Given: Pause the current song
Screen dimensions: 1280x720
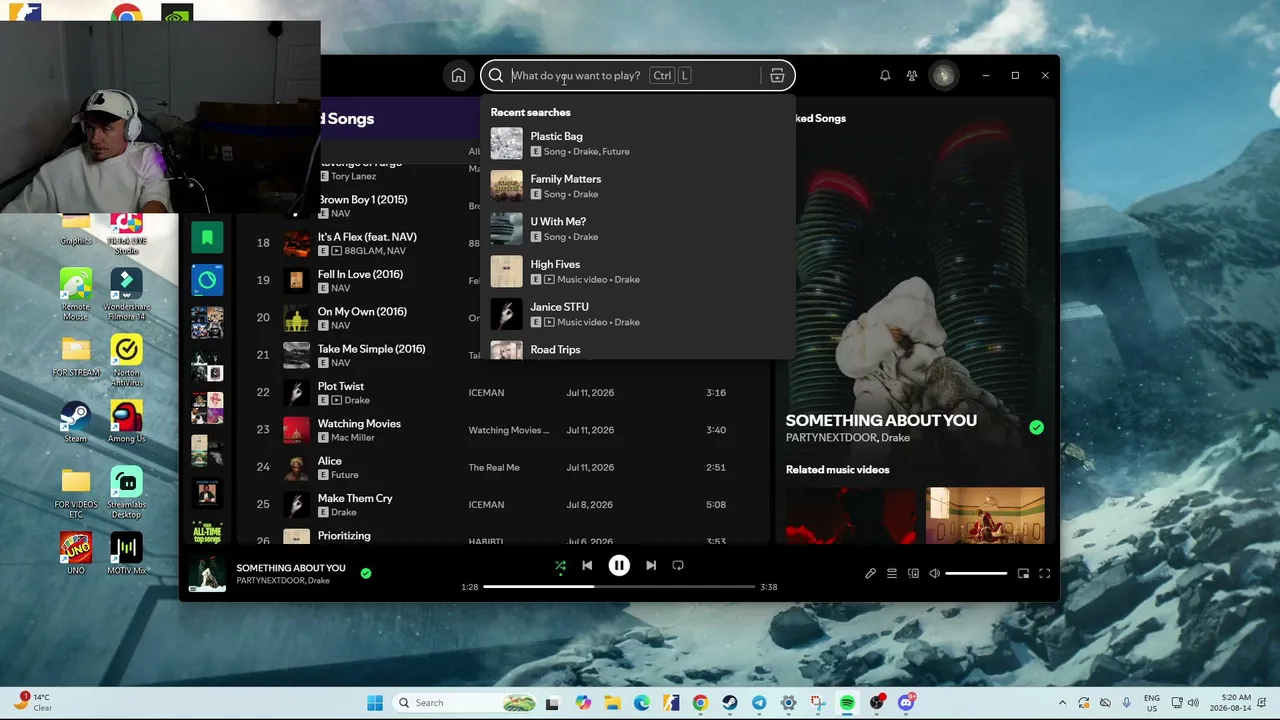Looking at the screenshot, I should [619, 565].
